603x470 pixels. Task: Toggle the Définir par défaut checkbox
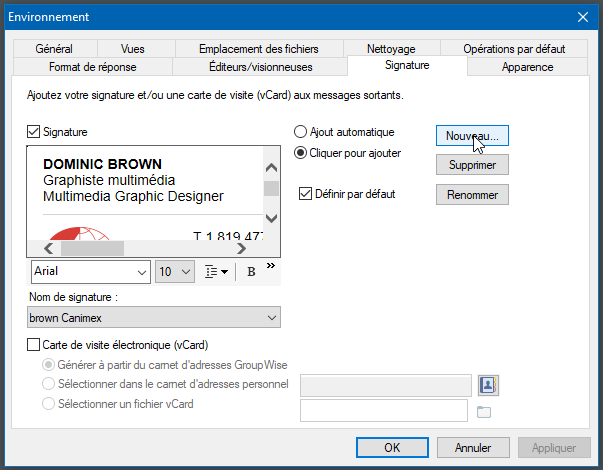point(306,193)
